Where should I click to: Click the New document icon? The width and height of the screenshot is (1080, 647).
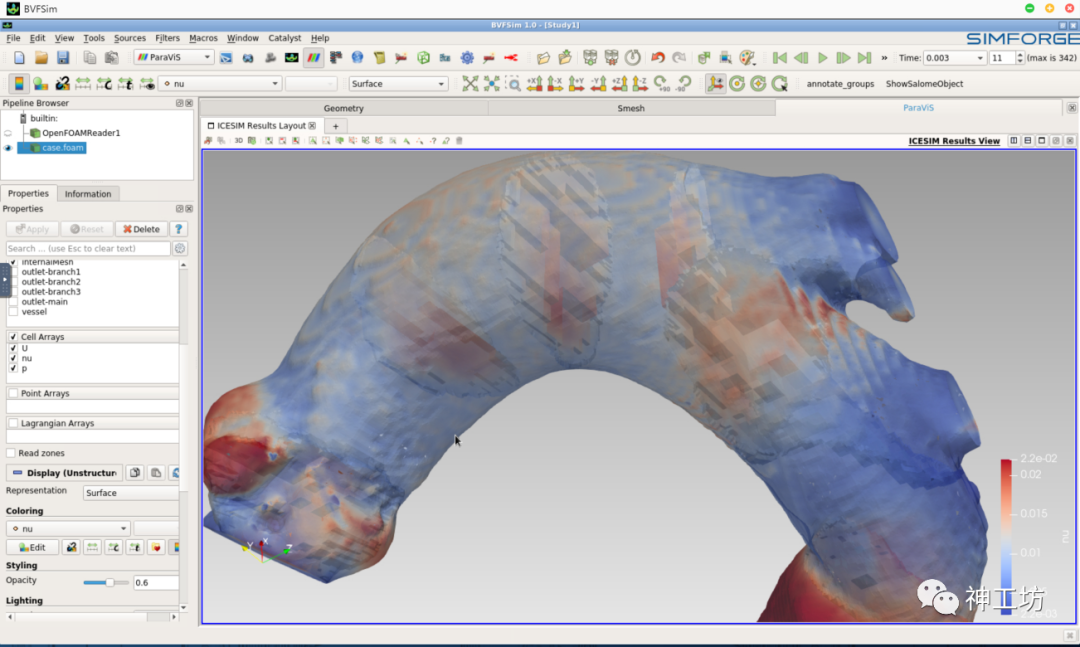point(19,58)
